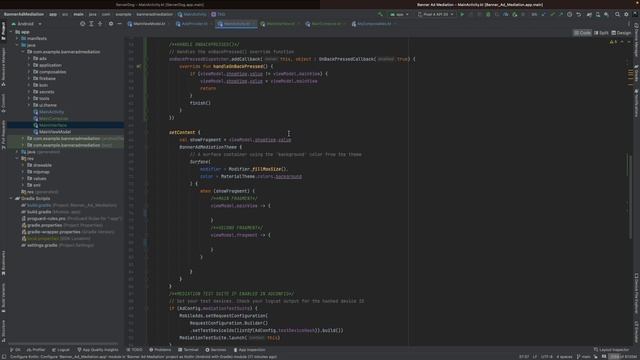Click override gutter icon beside handleOnBackPressed

[139, 66]
